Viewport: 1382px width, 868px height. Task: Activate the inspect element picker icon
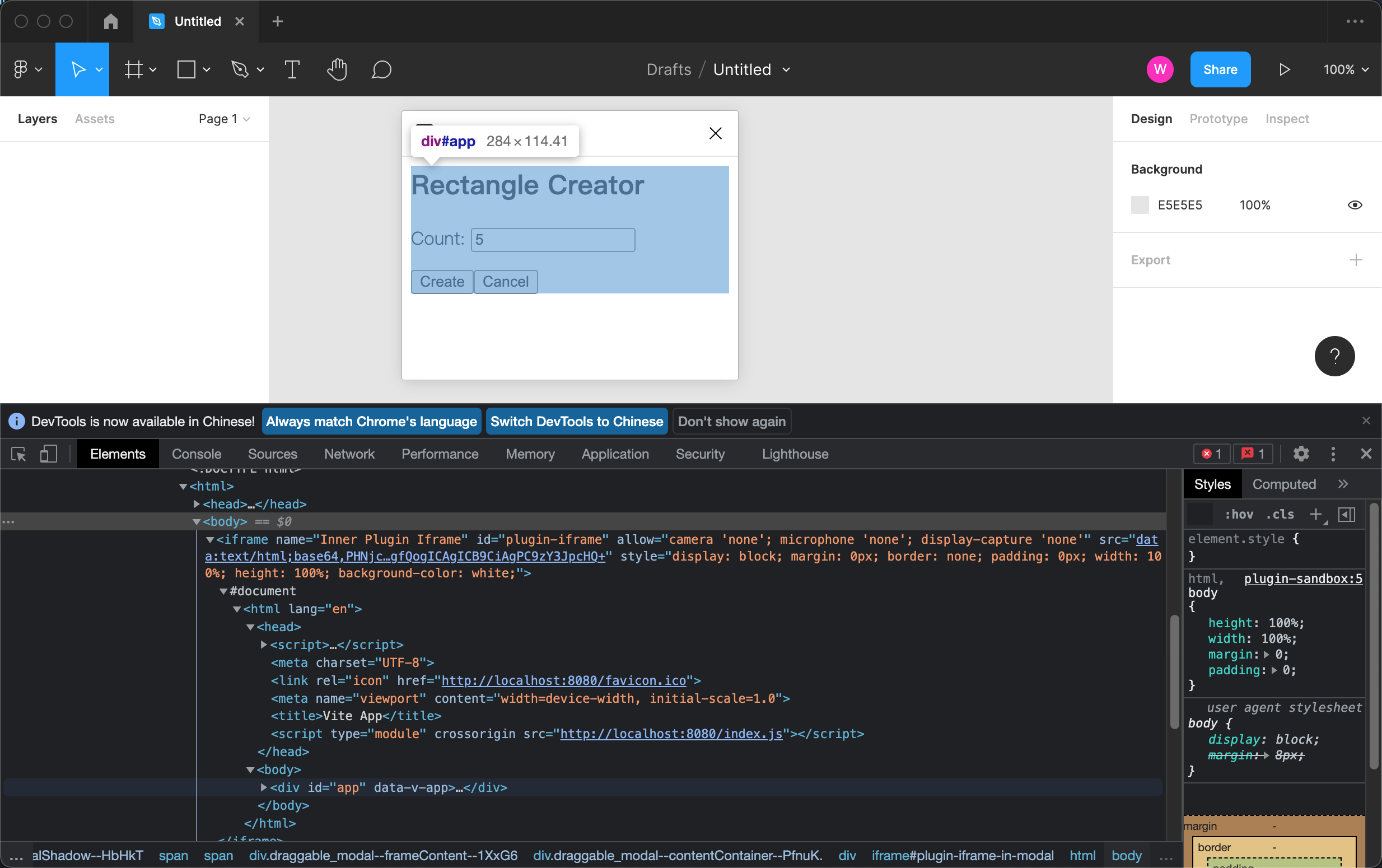click(x=19, y=454)
